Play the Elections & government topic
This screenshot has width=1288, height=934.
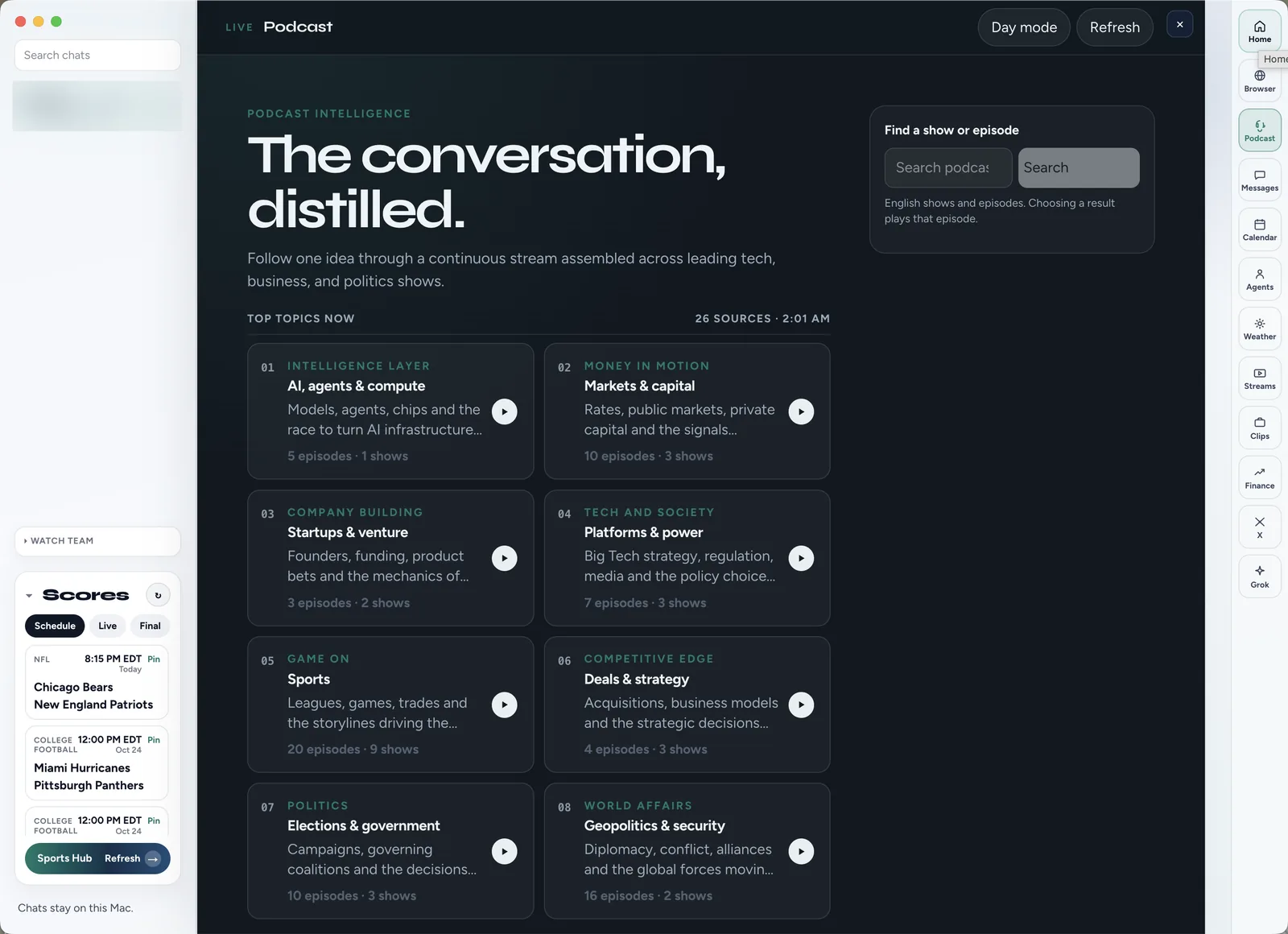[505, 851]
